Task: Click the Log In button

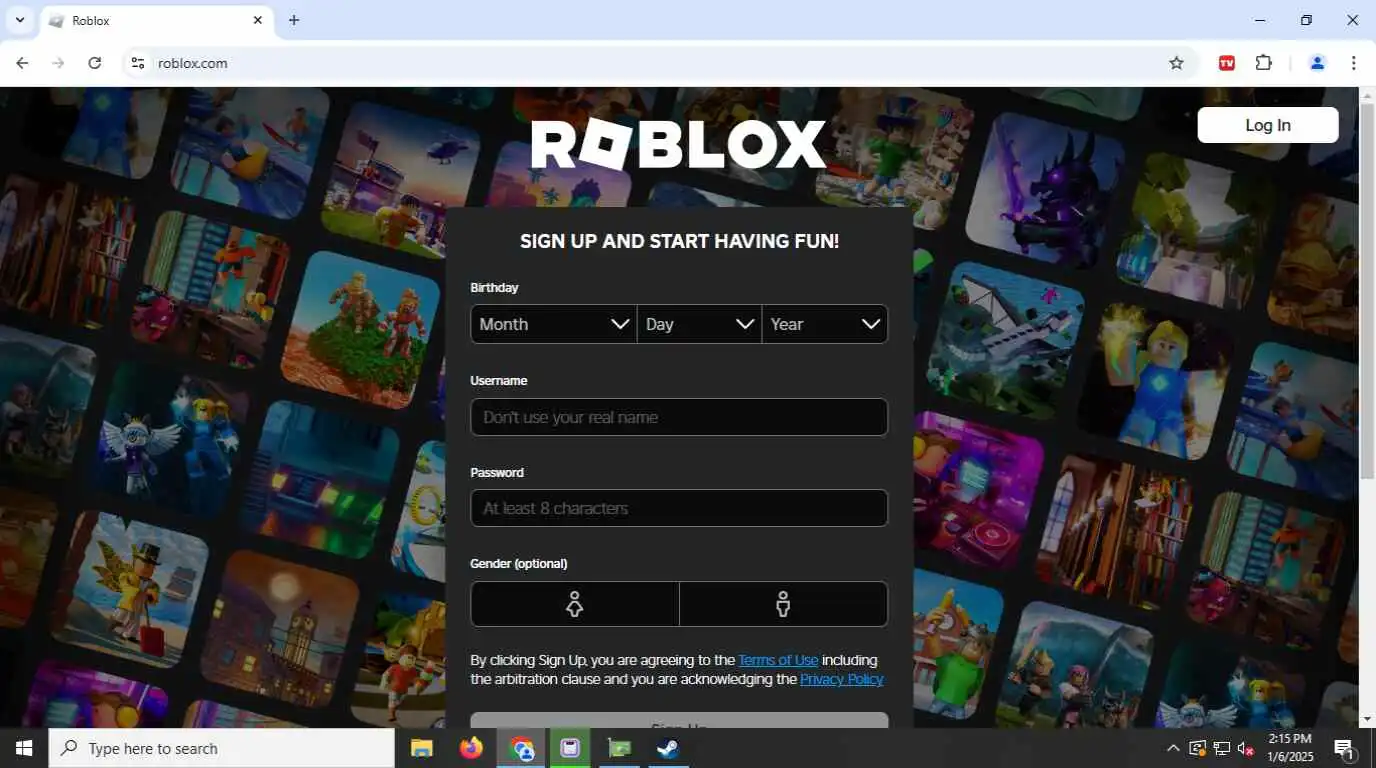Action: tap(1268, 125)
